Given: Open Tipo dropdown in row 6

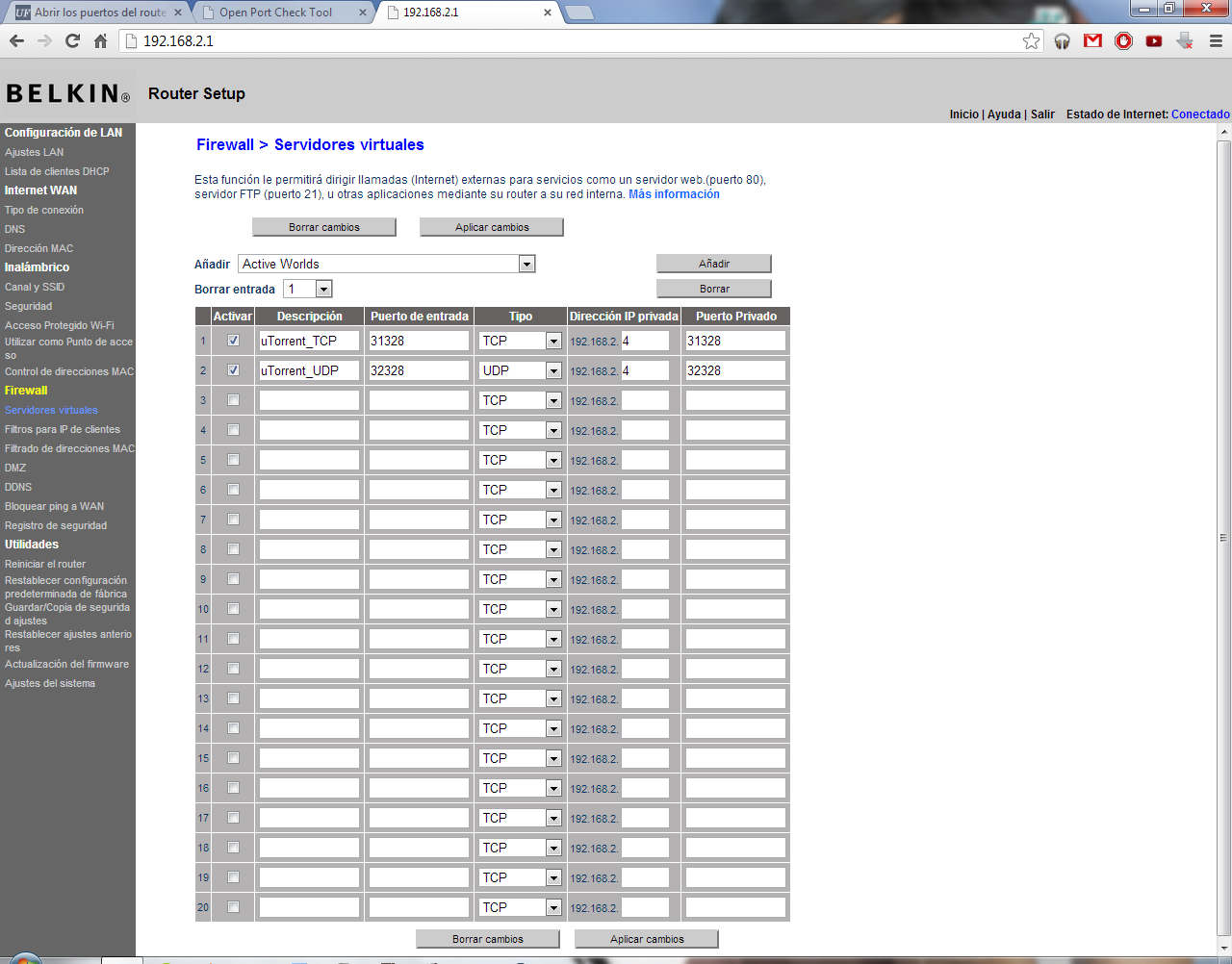Looking at the screenshot, I should pyautogui.click(x=521, y=490).
